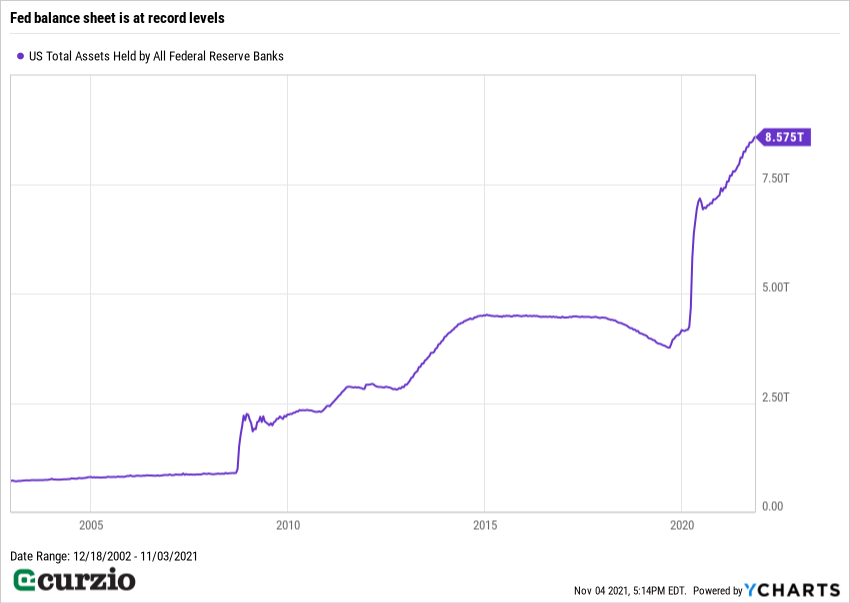Select the Date Range text
850x603 pixels.
pyautogui.click(x=104, y=556)
